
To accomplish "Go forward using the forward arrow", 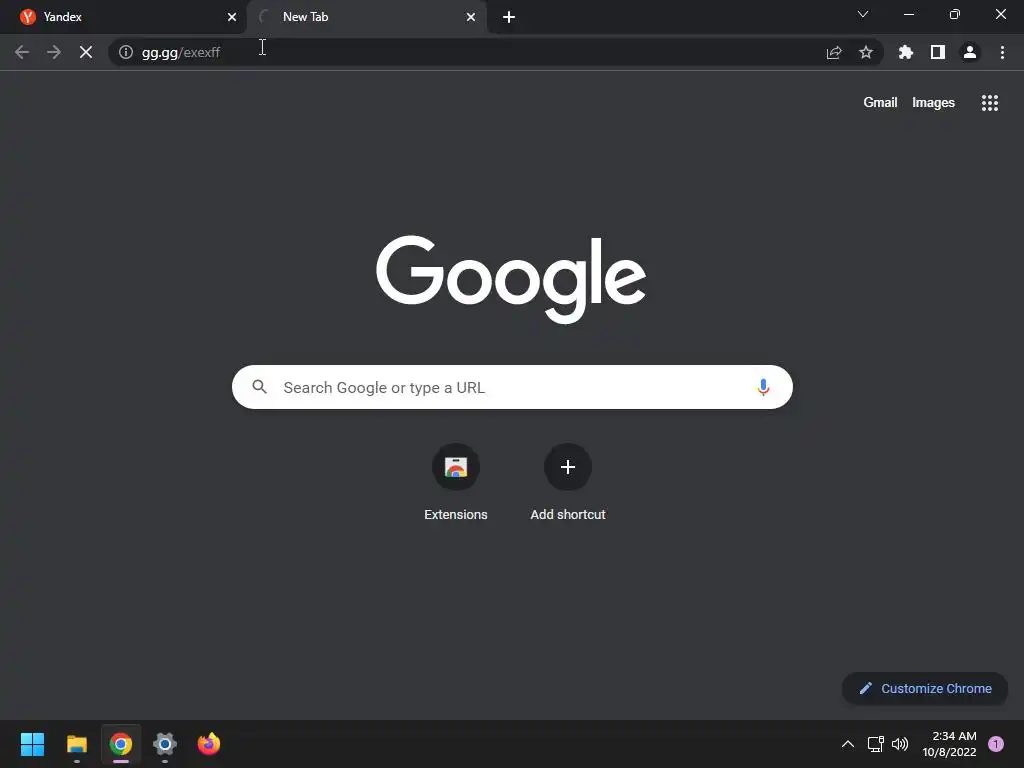I will click(x=54, y=52).
